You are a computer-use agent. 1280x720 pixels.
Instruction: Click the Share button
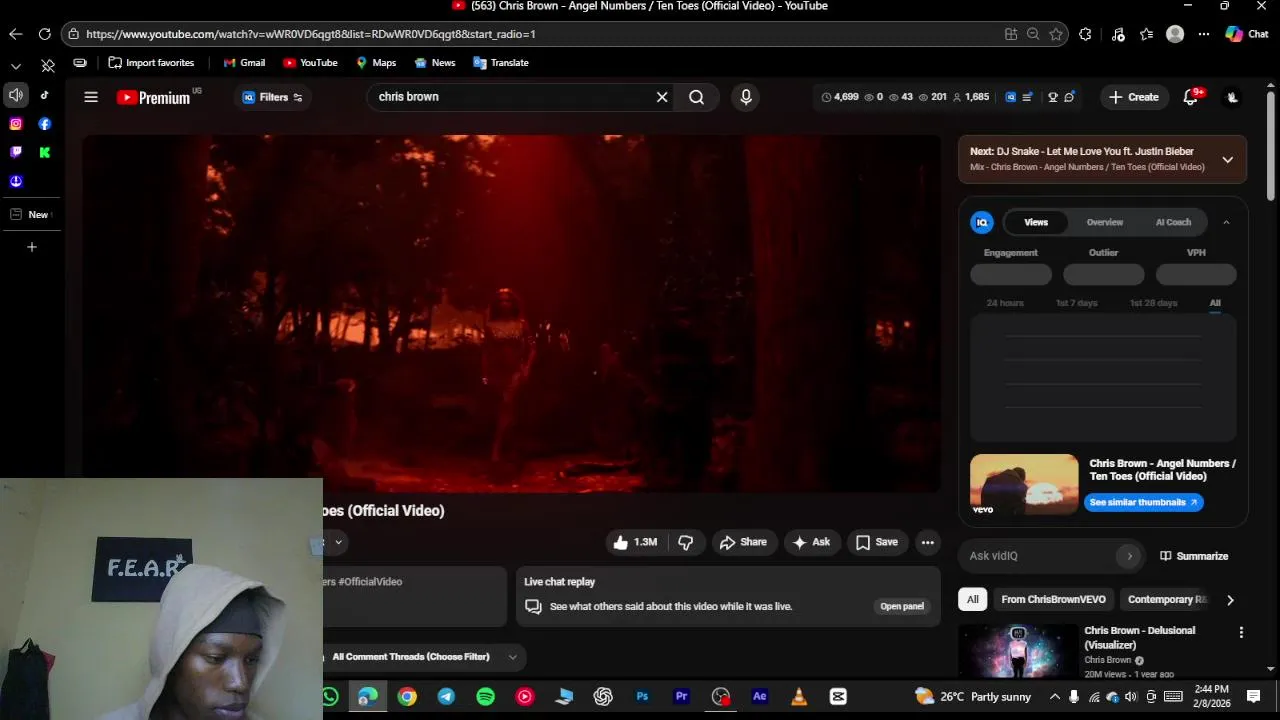[743, 542]
